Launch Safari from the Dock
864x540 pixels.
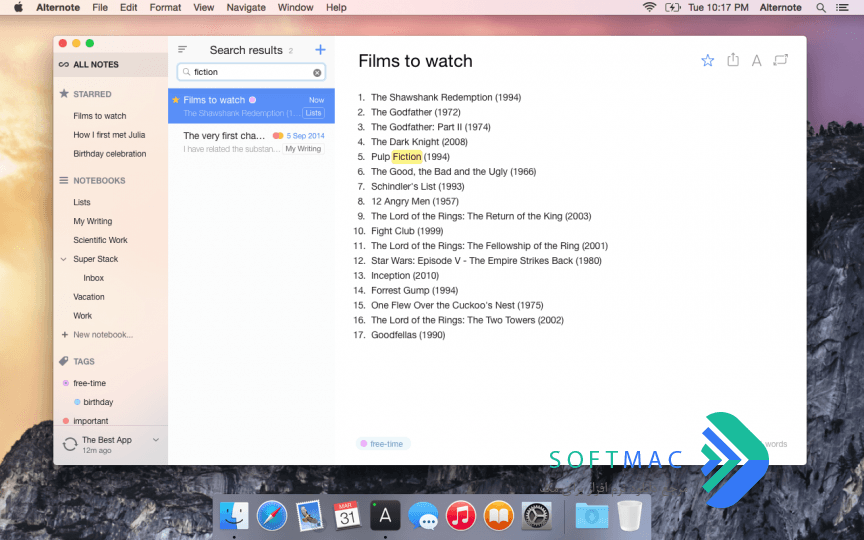pos(272,516)
